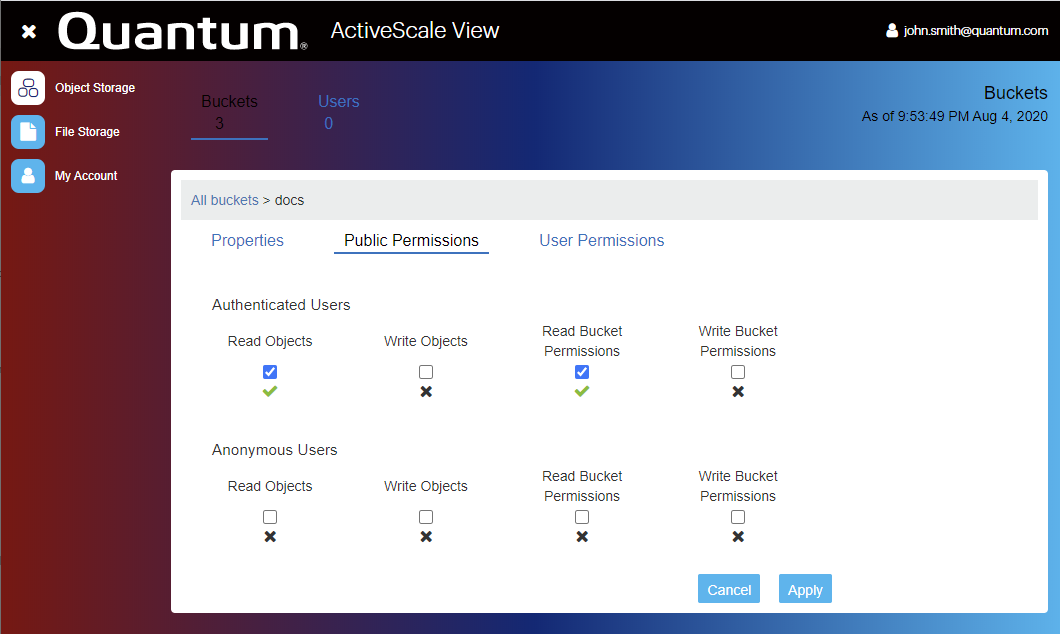Open File Storage sidebar icon
This screenshot has width=1060, height=634.
point(28,132)
